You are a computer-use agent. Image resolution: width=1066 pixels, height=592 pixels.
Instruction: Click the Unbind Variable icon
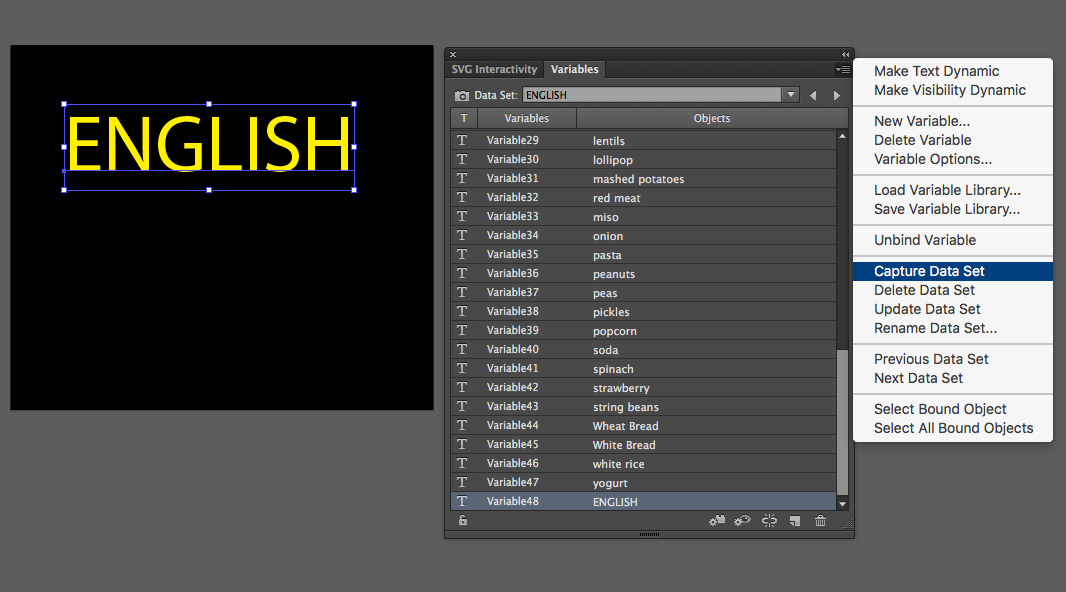coord(769,521)
